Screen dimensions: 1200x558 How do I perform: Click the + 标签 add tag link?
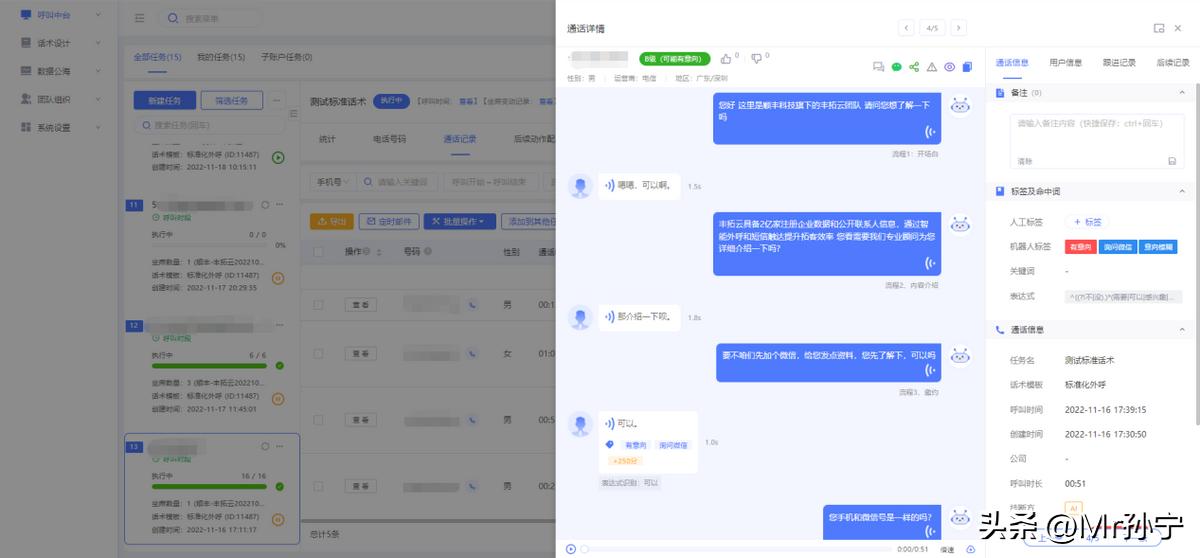click(x=1087, y=222)
